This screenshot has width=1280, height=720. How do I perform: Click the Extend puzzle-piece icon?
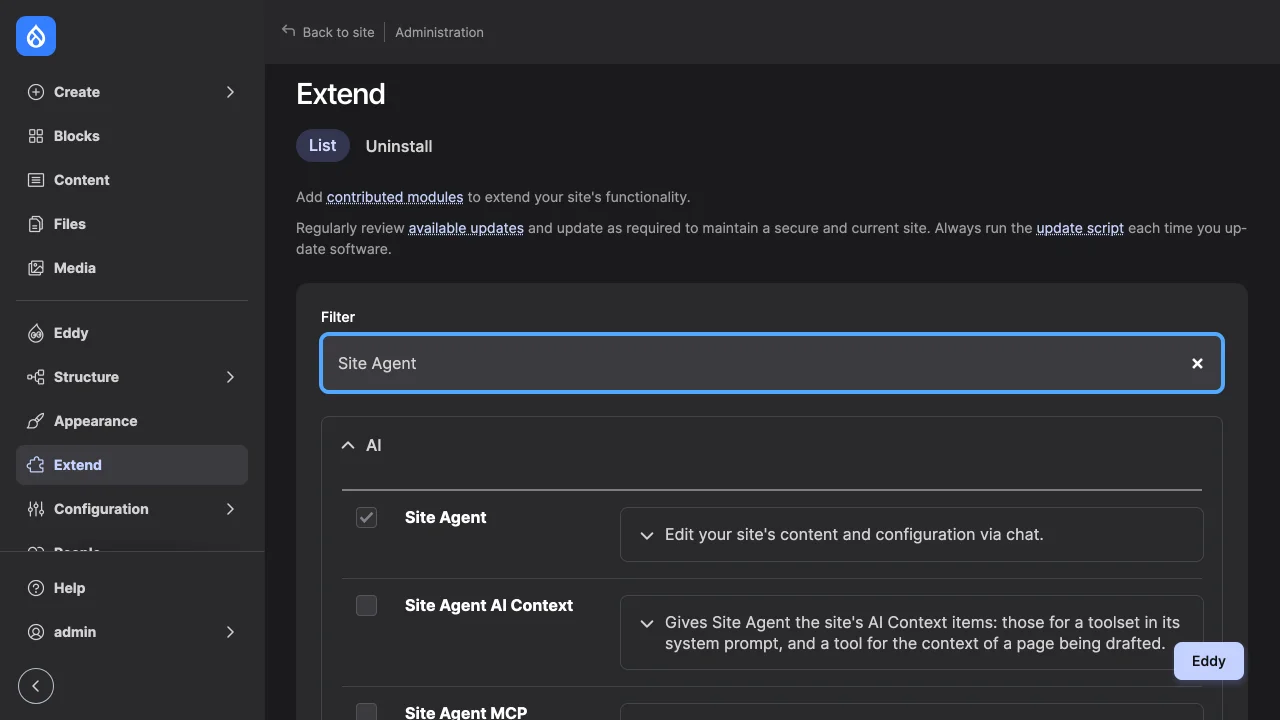[36, 465]
